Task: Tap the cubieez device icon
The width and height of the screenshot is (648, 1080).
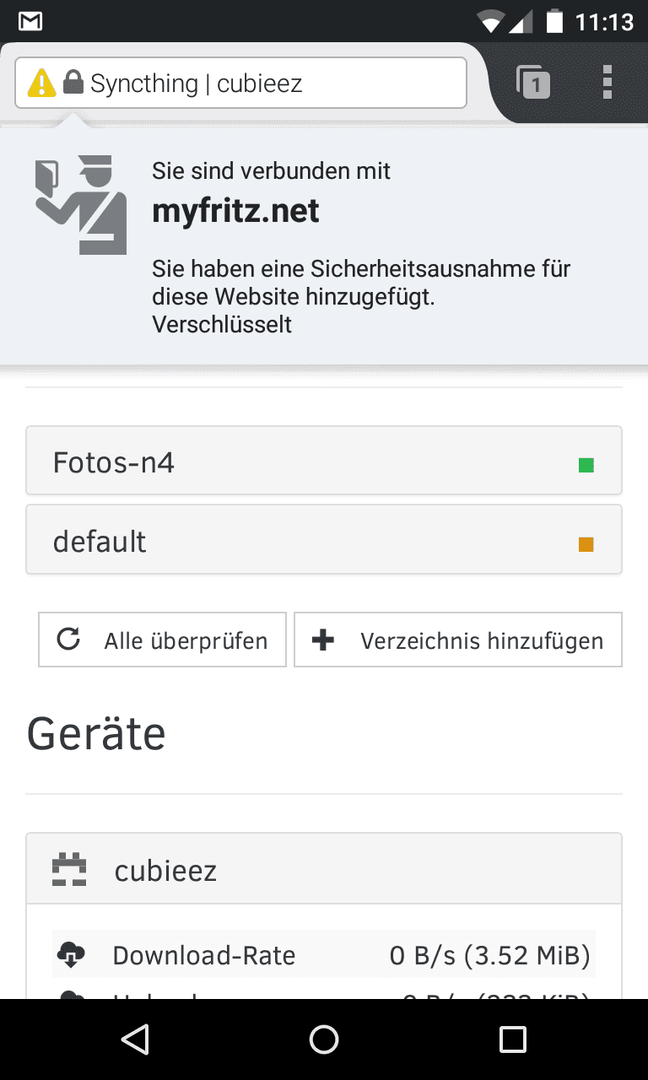Action: 70,869
